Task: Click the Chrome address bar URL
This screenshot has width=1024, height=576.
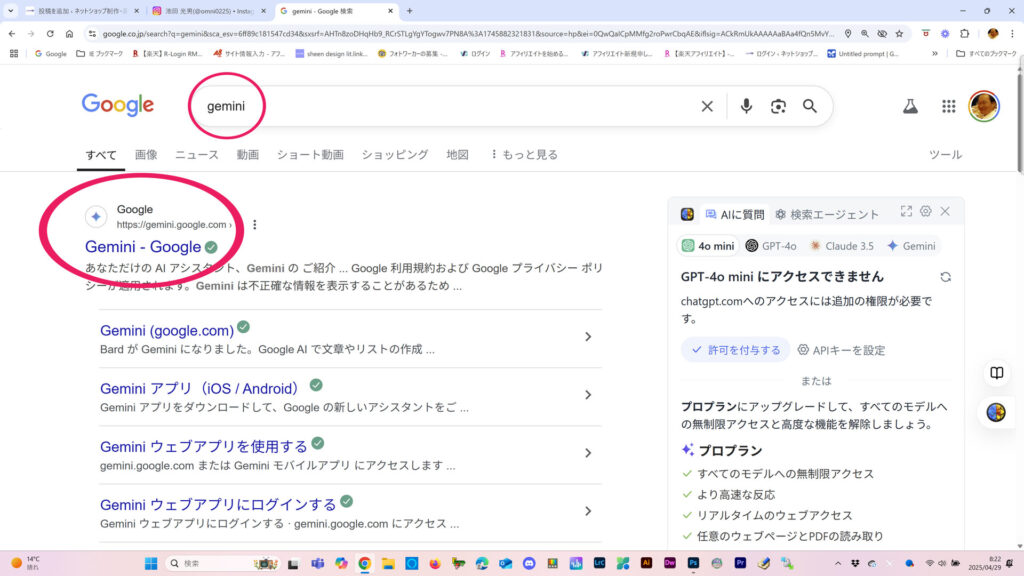Action: pos(468,33)
